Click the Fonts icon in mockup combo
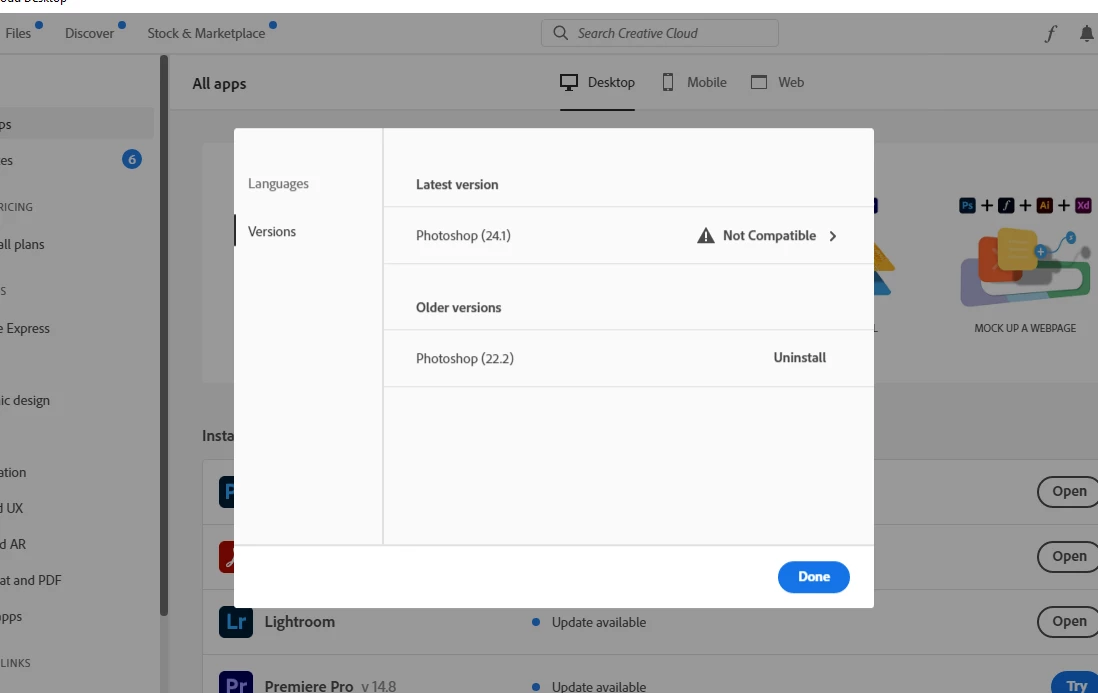The width and height of the screenshot is (1098, 693). [x=1006, y=205]
